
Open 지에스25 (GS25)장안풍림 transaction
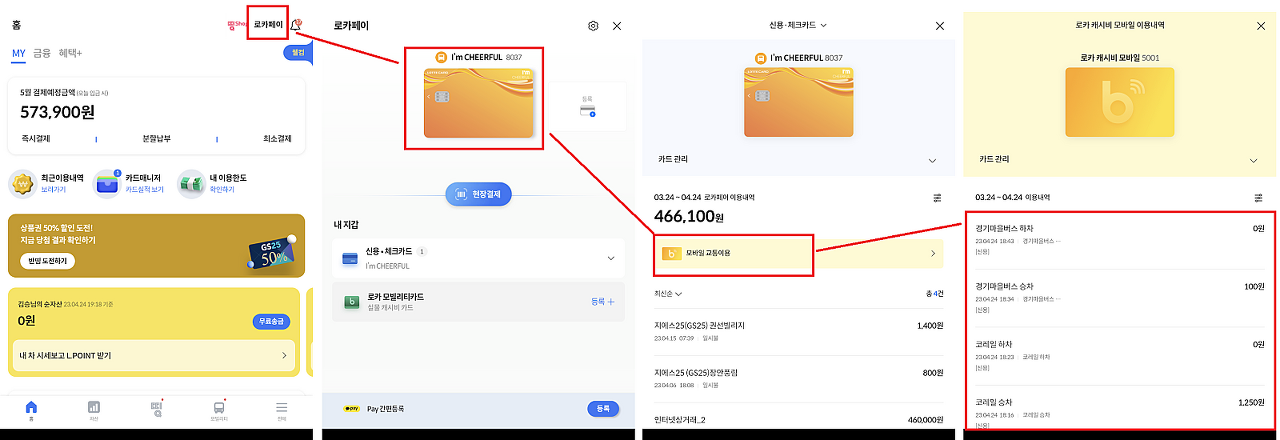pyautogui.click(x=797, y=377)
